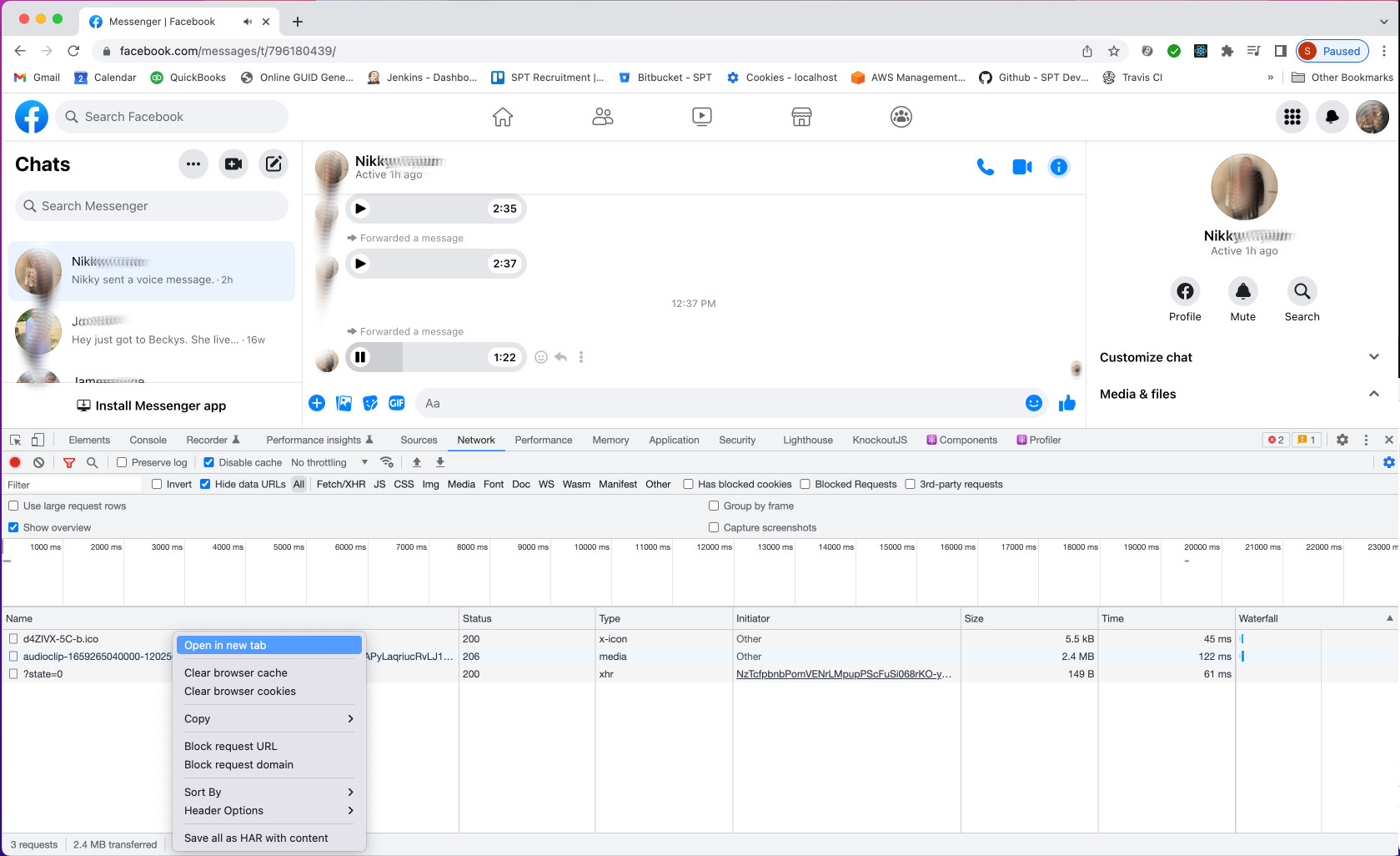The width and height of the screenshot is (1400, 856).
Task: Uncheck Hide data URLs
Action: click(x=205, y=484)
